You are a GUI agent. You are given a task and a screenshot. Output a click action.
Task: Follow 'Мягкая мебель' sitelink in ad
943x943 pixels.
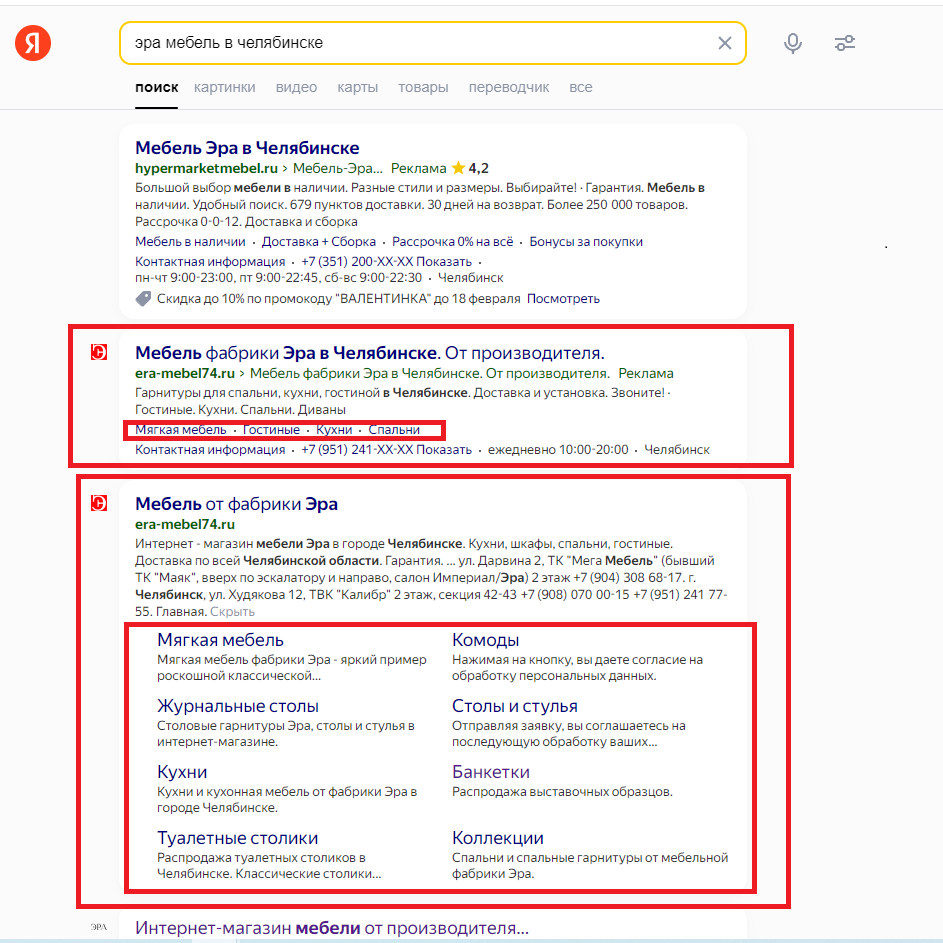pos(180,429)
